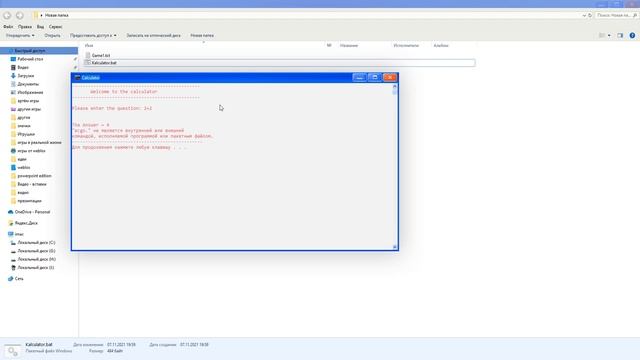640x360 pixels.
Task: Click the Сеть network icon
Action: (11, 279)
